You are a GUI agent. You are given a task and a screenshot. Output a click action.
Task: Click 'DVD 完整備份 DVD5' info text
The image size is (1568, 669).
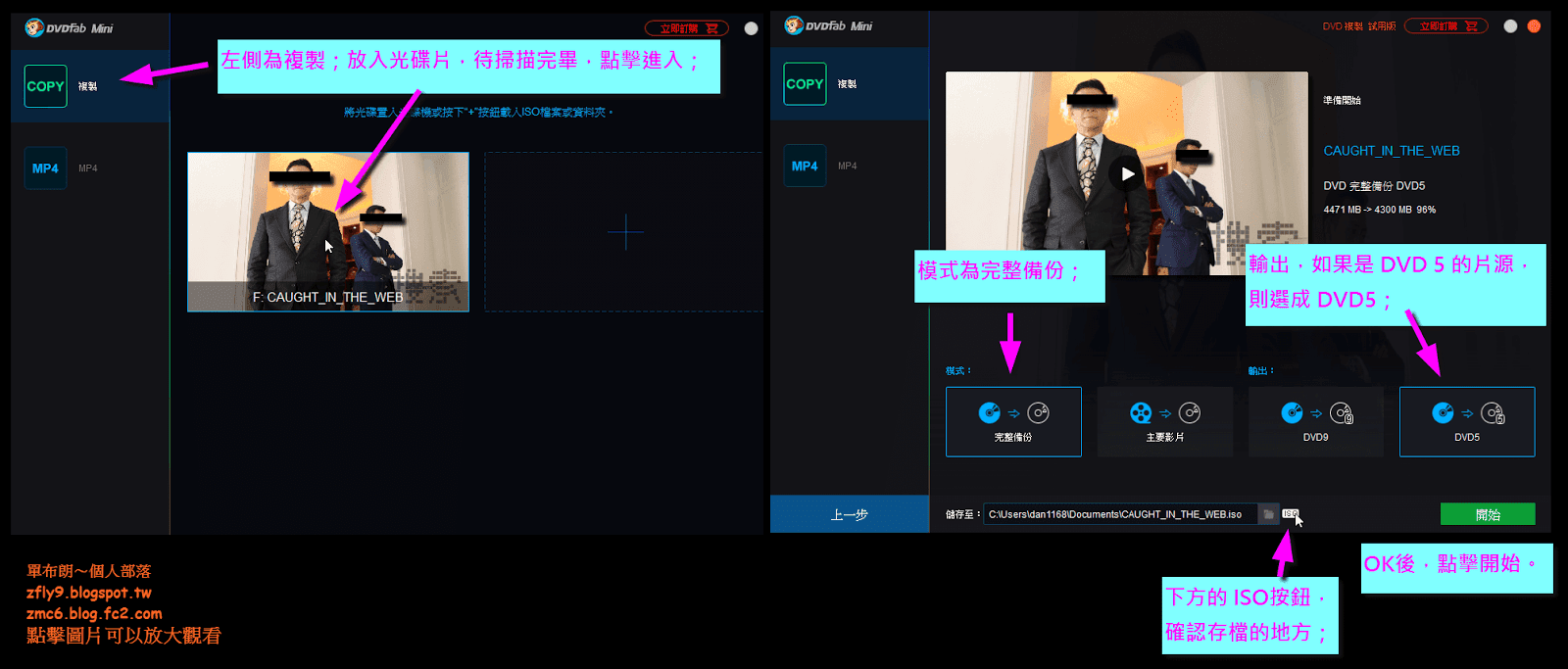tap(1374, 186)
